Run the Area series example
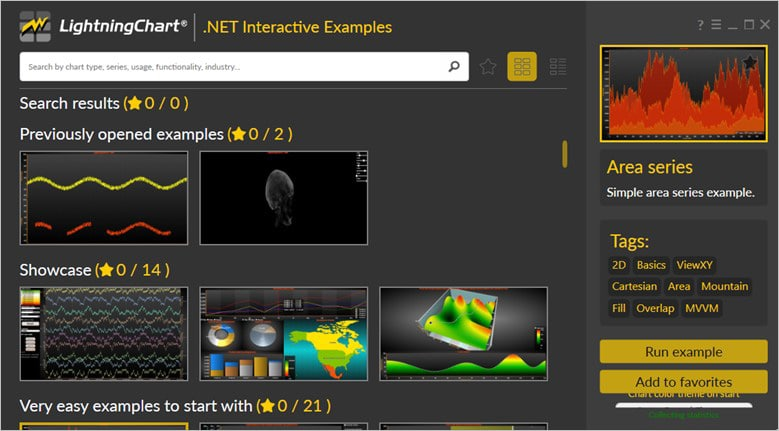779x431 pixels. [x=684, y=352]
